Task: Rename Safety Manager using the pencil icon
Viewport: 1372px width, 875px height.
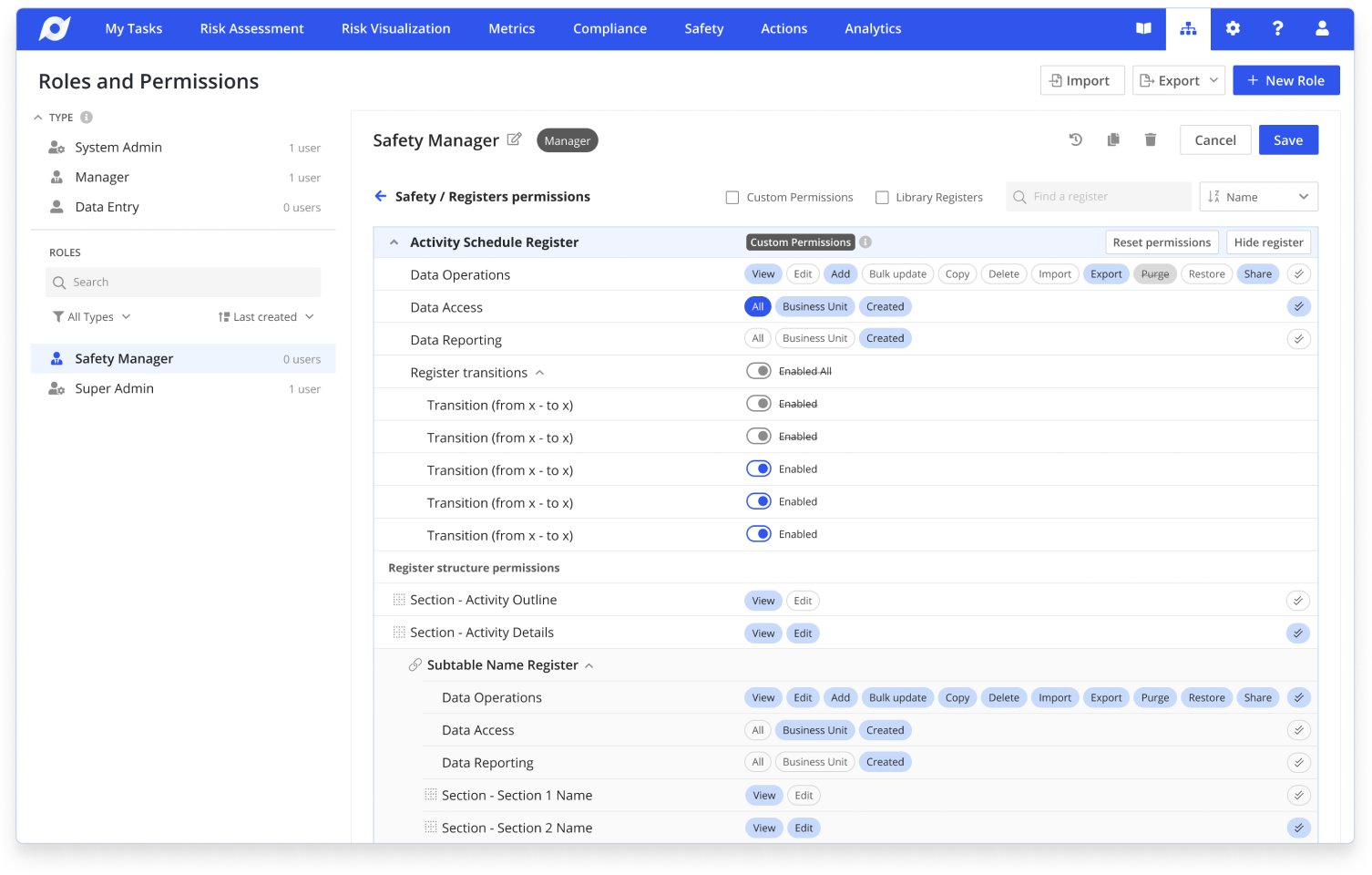Action: 514,139
